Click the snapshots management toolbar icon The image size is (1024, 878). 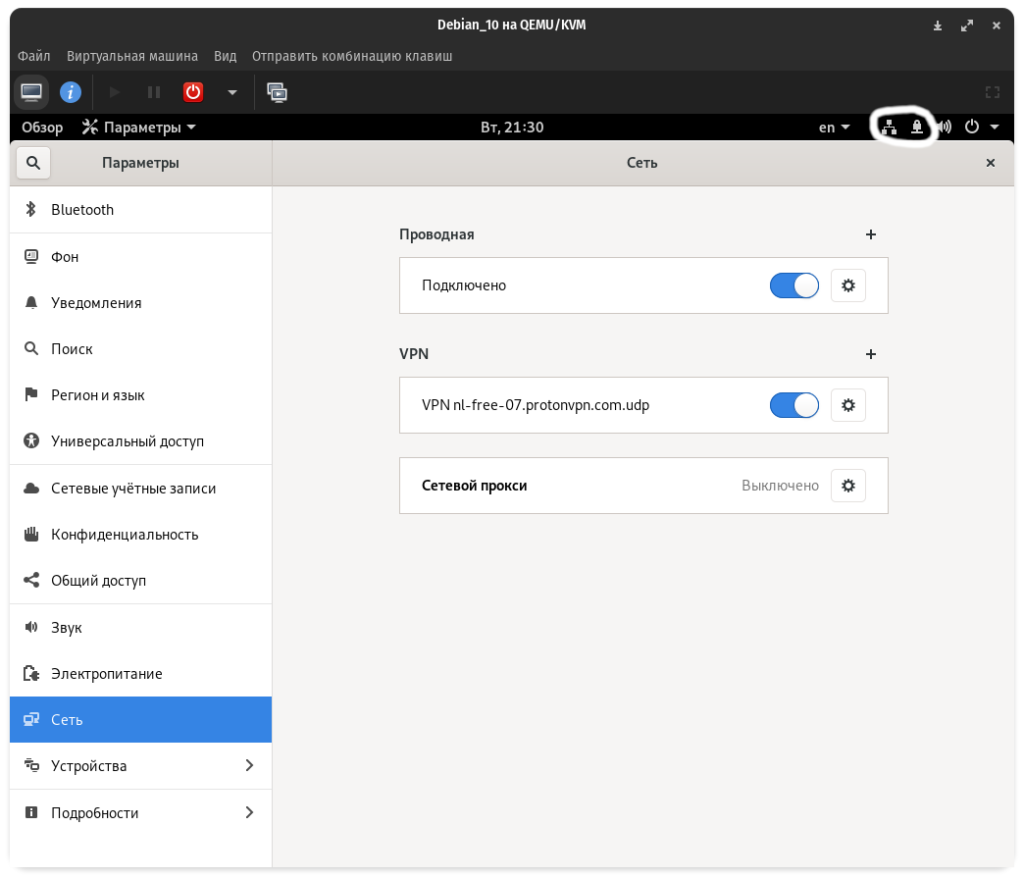pyautogui.click(x=277, y=92)
